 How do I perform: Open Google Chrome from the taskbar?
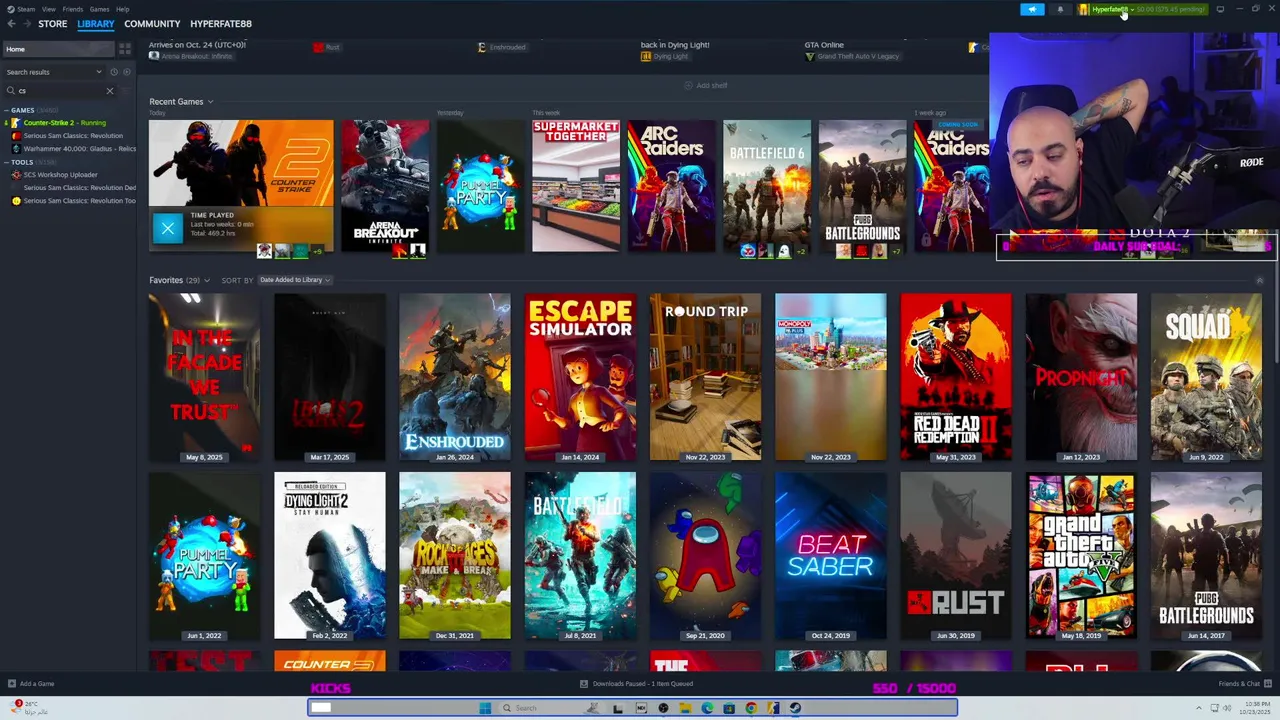pyautogui.click(x=751, y=708)
